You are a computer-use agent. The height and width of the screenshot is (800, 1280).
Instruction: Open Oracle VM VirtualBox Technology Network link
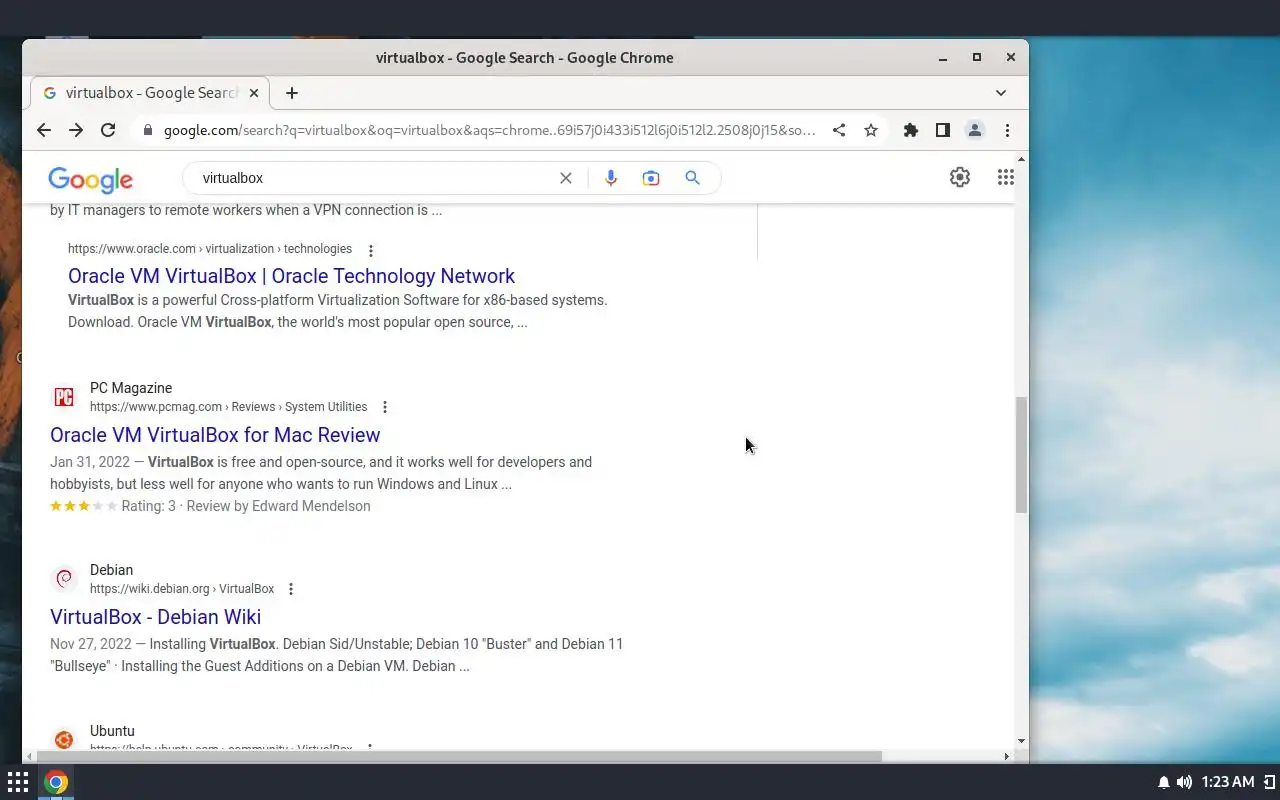point(291,276)
